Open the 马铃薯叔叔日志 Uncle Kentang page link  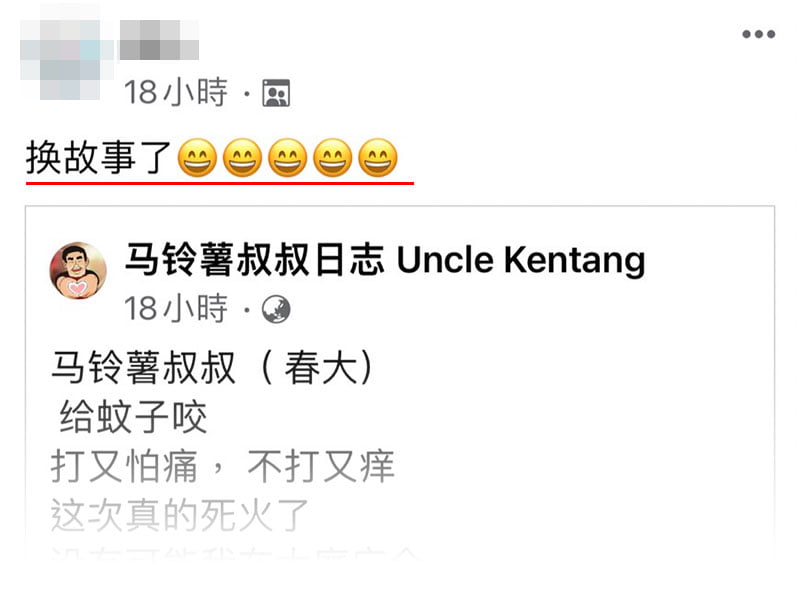[x=385, y=260]
